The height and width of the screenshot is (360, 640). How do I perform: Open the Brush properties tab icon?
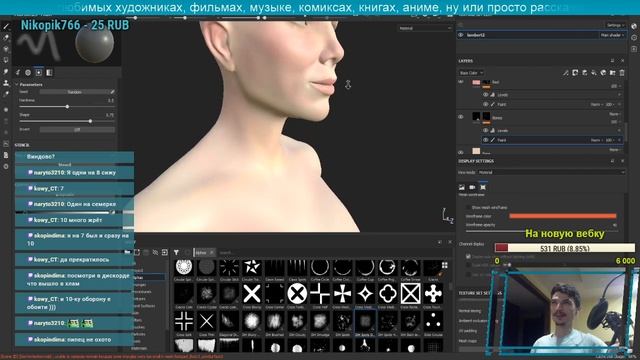[18, 72]
